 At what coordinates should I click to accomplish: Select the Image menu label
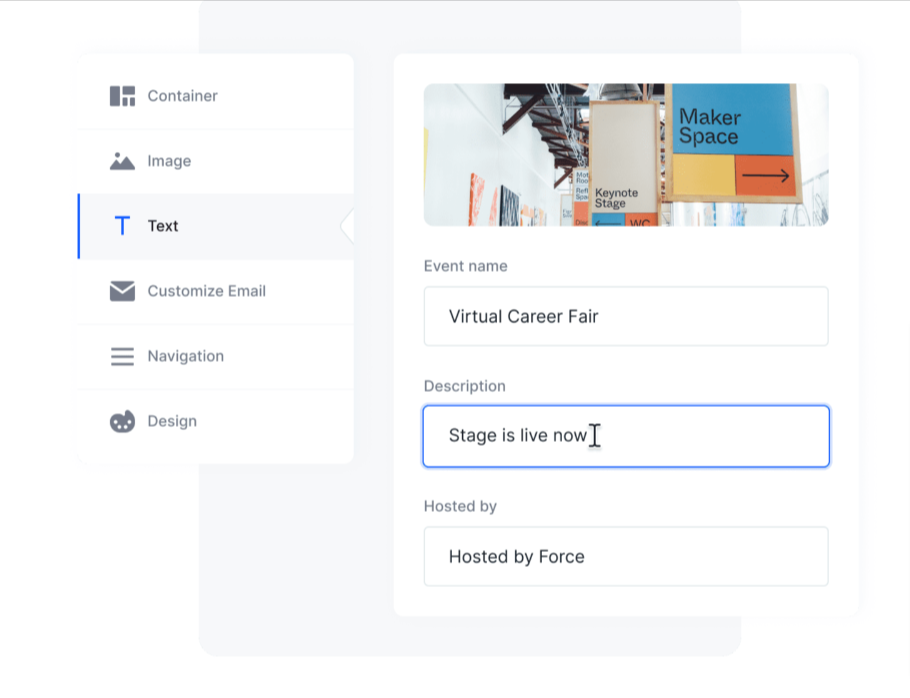(169, 161)
